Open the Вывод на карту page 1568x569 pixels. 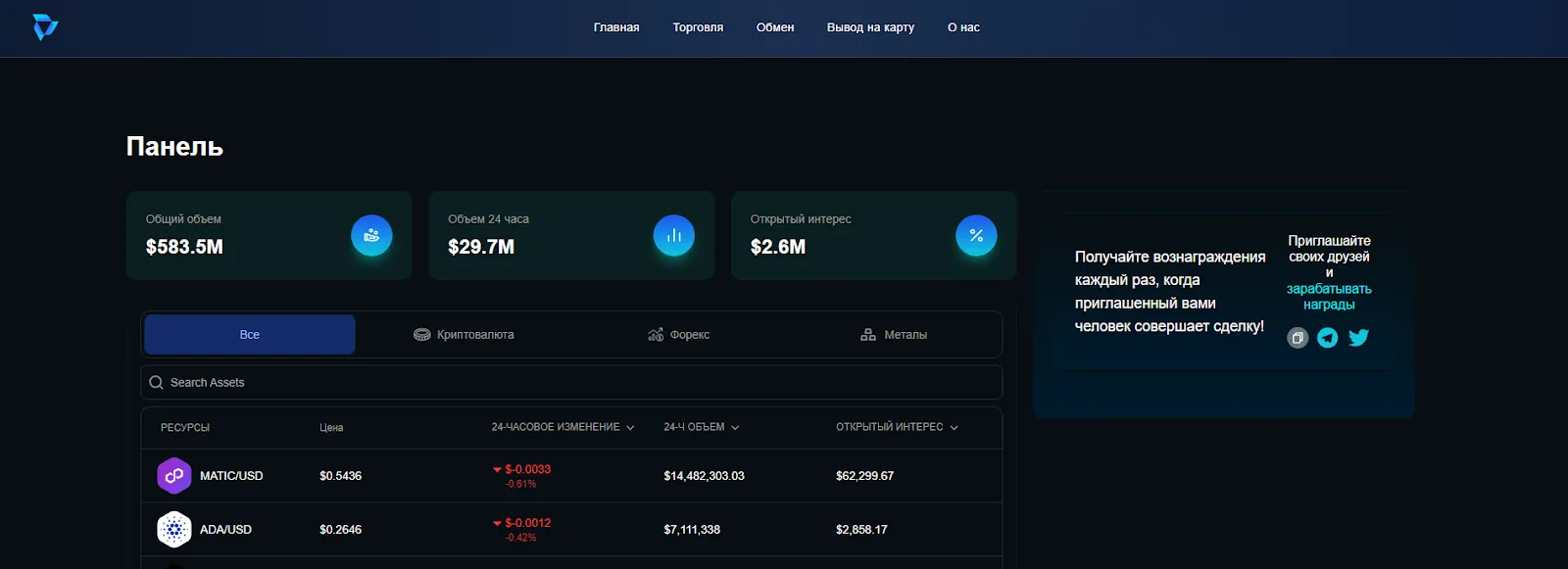tap(870, 27)
